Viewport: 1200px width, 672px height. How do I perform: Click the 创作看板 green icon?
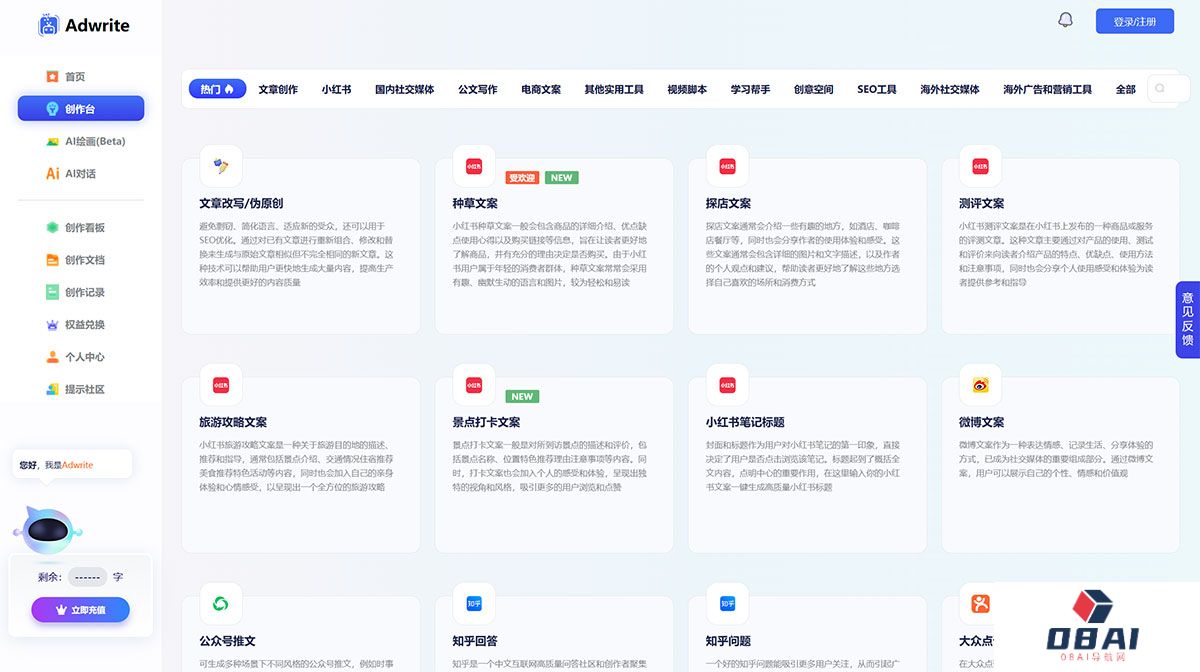(x=53, y=228)
